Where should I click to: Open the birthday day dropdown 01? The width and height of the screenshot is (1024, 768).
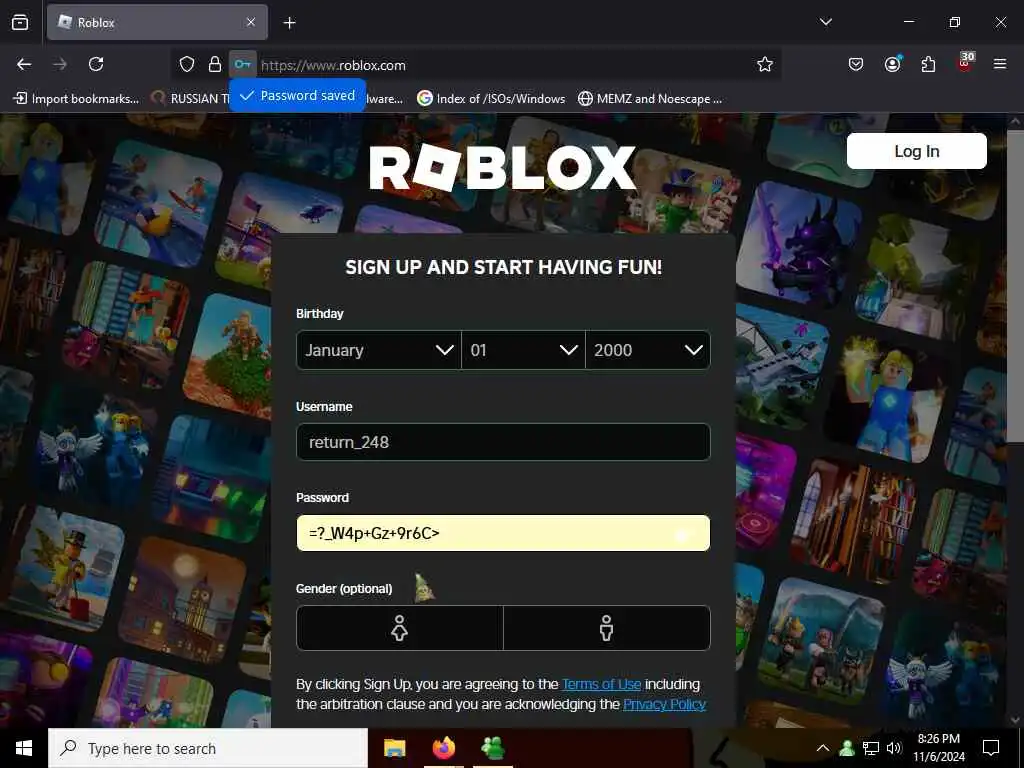[523, 350]
